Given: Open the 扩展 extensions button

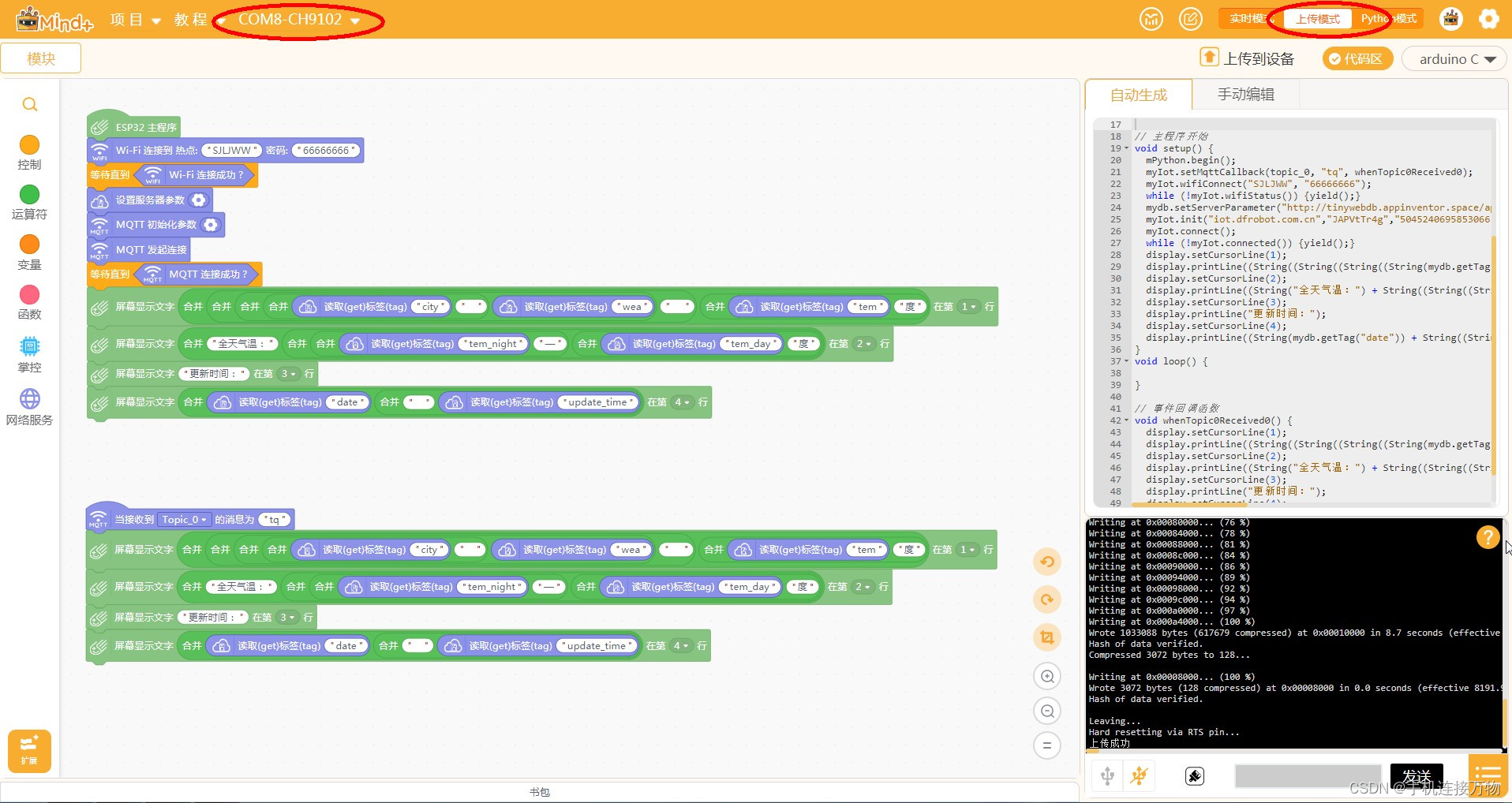Looking at the screenshot, I should (29, 751).
